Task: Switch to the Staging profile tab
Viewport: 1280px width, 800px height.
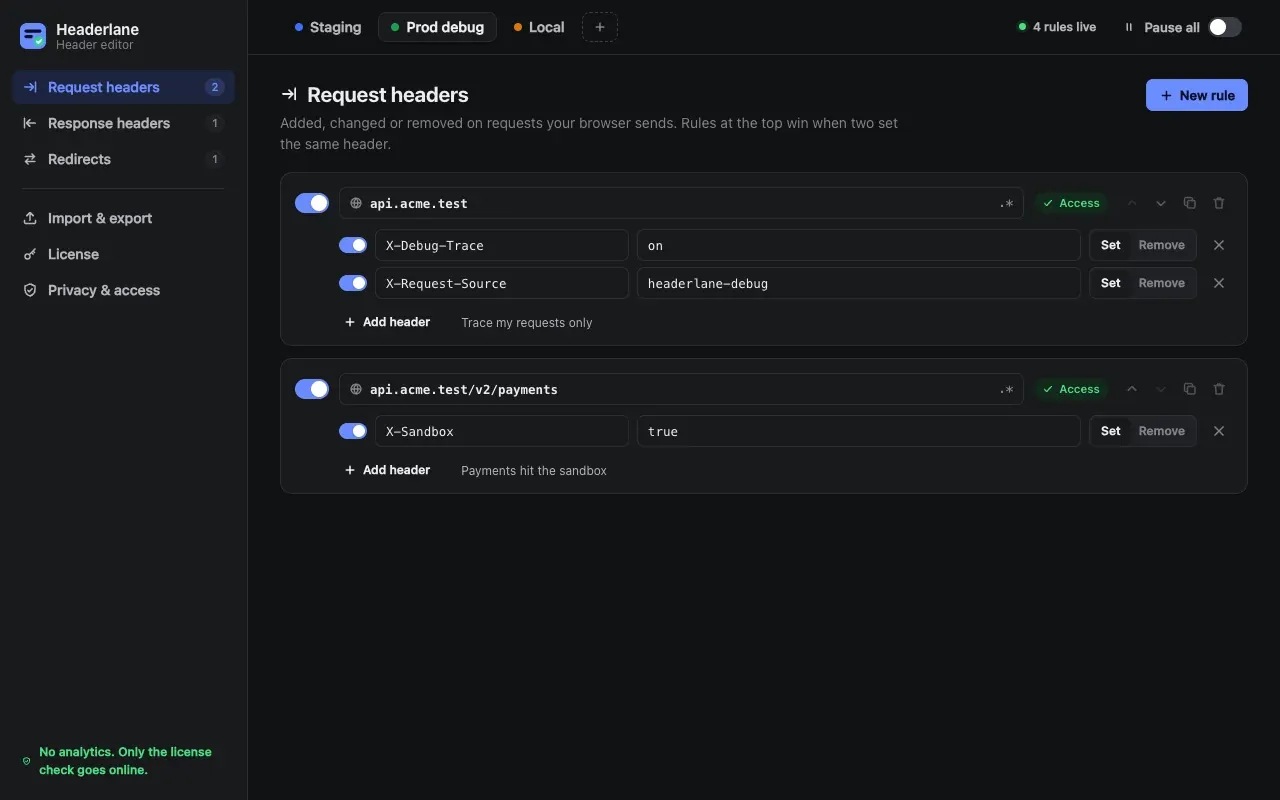Action: click(x=328, y=27)
